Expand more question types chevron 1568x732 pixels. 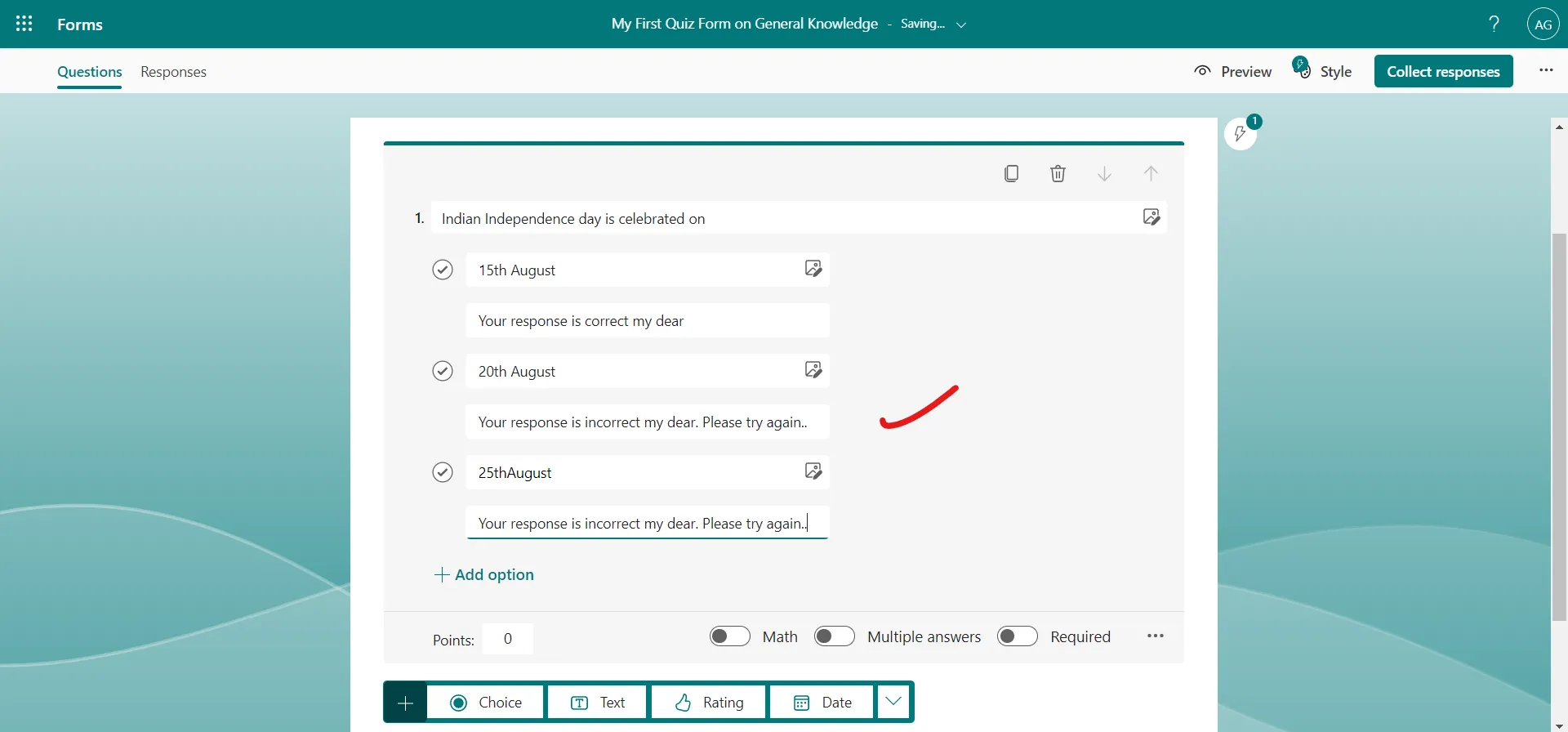click(x=893, y=702)
